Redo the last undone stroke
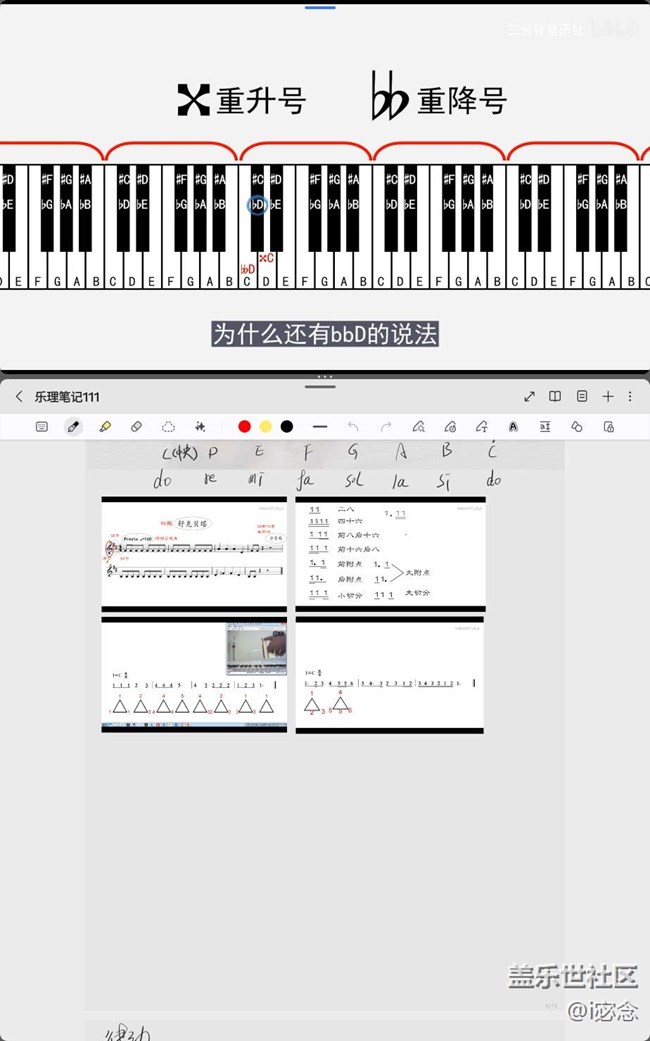The image size is (650, 1041). click(x=386, y=426)
